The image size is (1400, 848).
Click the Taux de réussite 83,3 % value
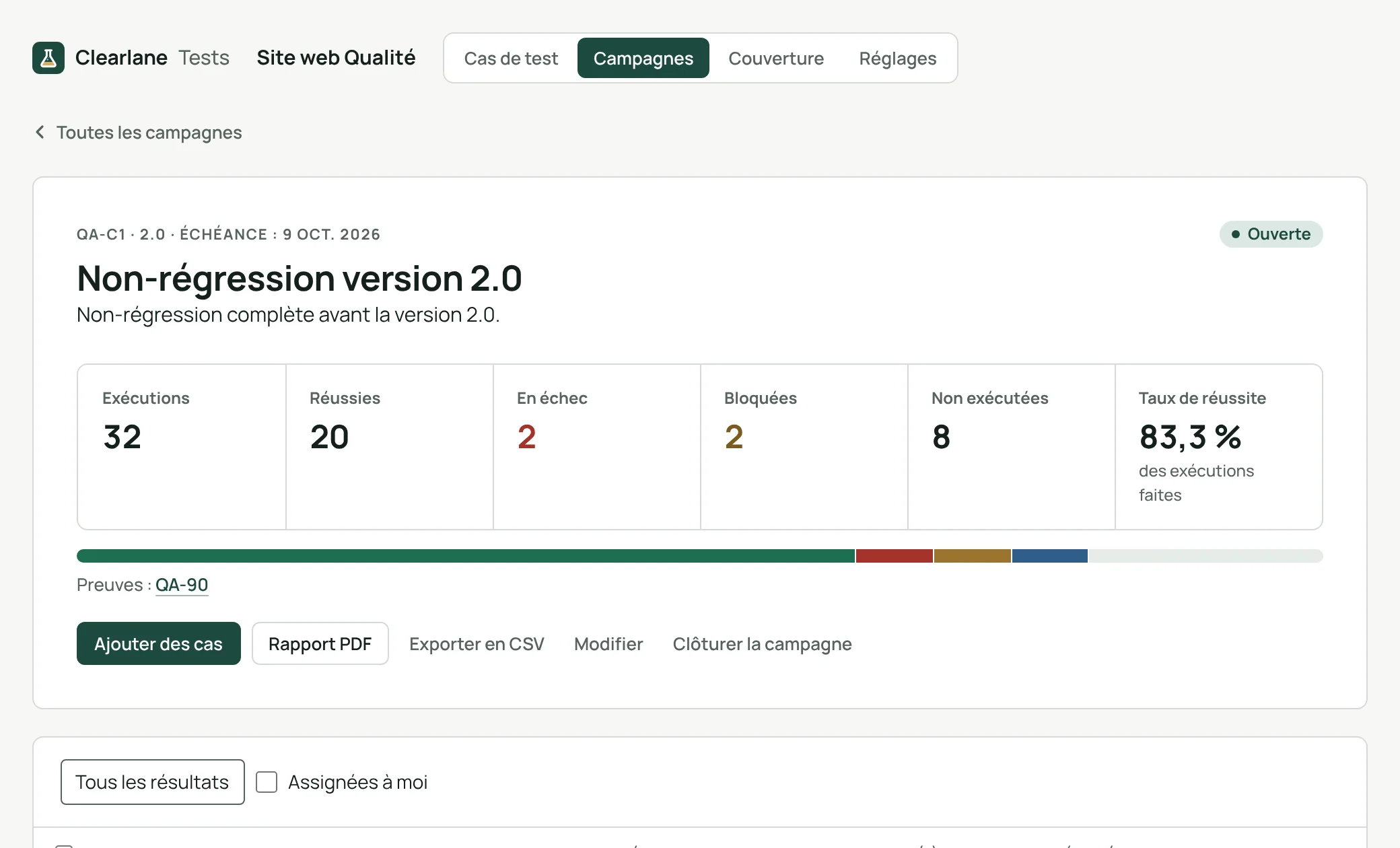1191,437
